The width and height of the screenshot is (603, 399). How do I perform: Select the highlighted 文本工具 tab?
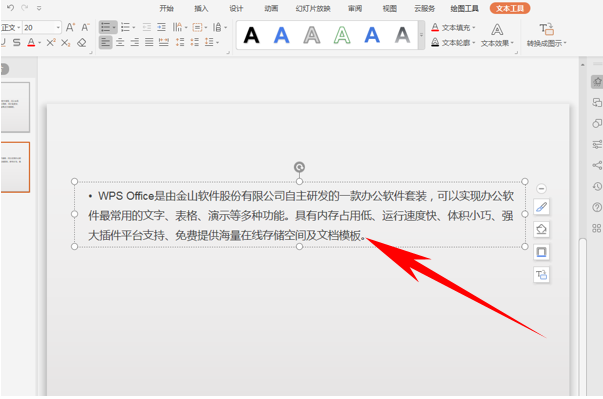[x=510, y=8]
